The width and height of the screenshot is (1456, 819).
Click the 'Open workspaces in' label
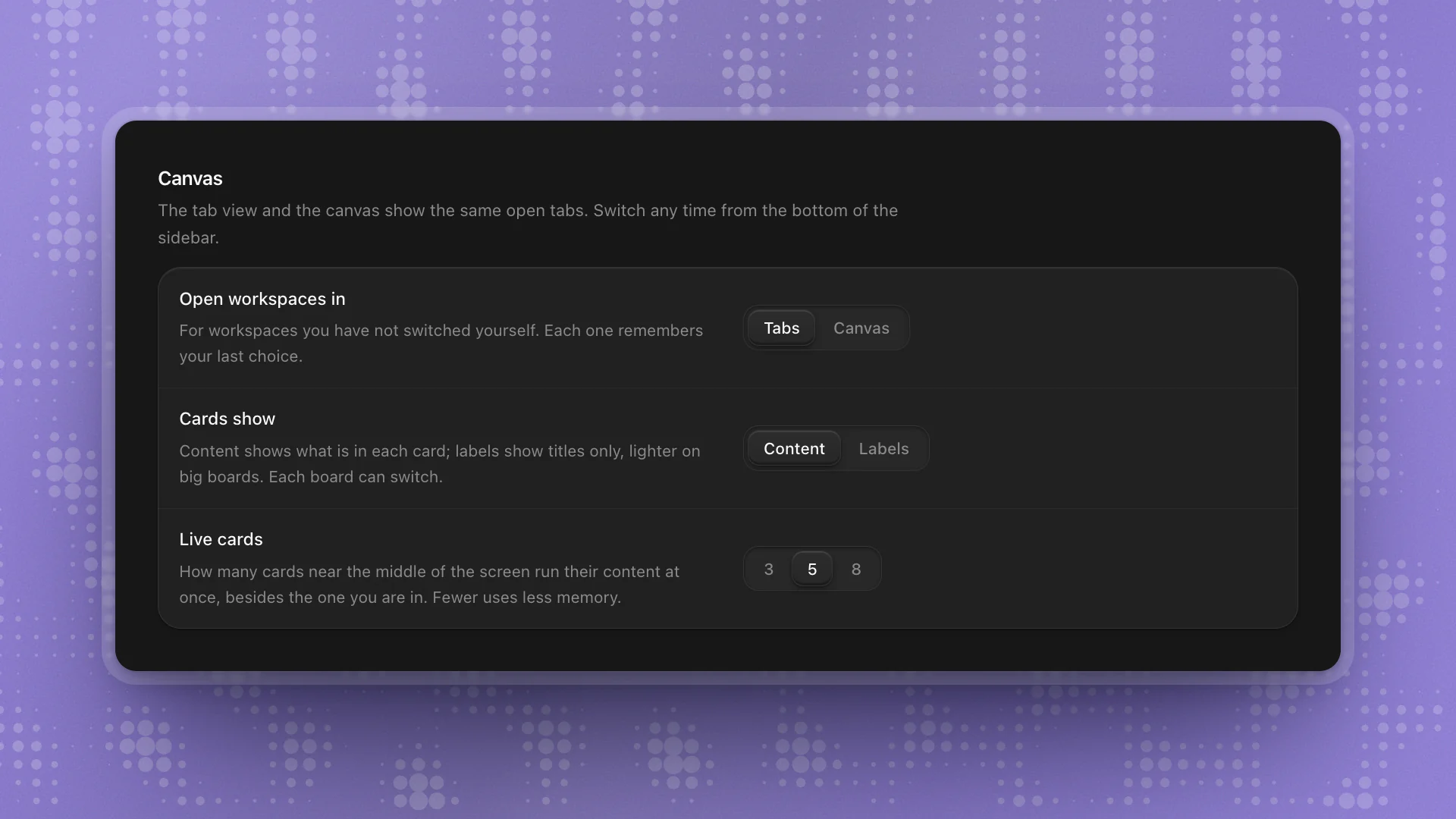[x=262, y=299]
